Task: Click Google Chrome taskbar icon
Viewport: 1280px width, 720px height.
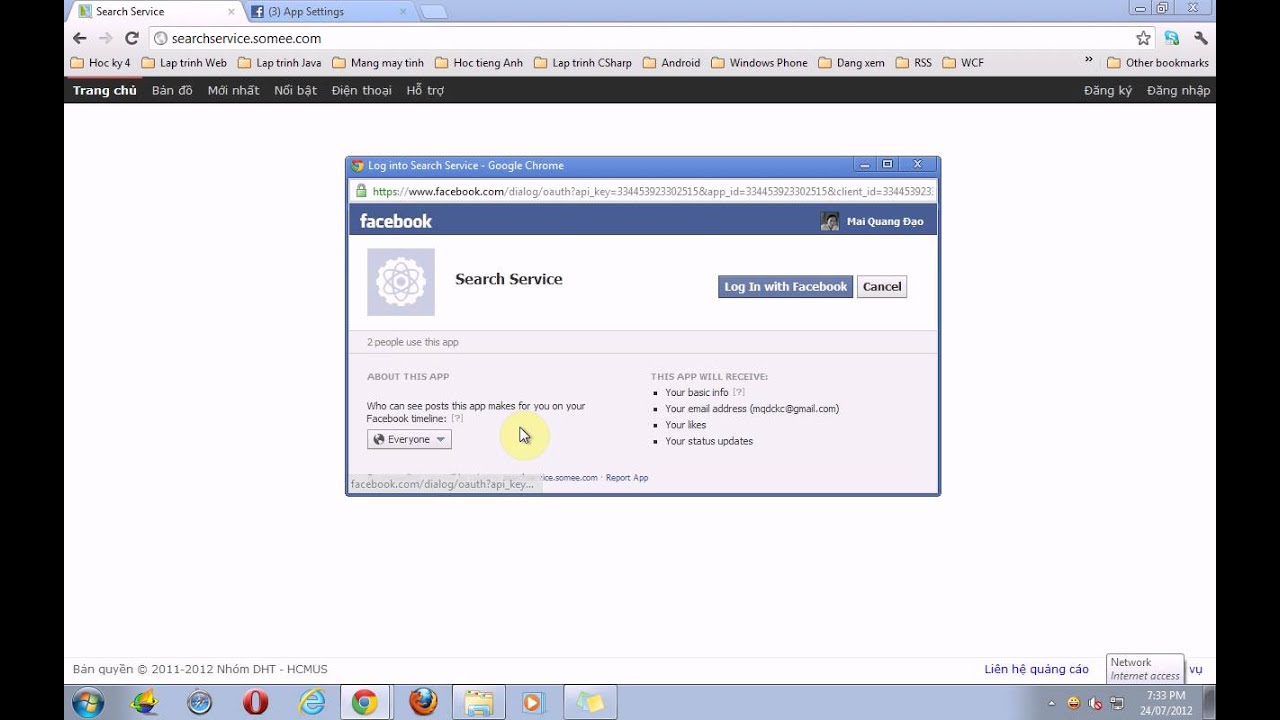Action: pyautogui.click(x=365, y=703)
